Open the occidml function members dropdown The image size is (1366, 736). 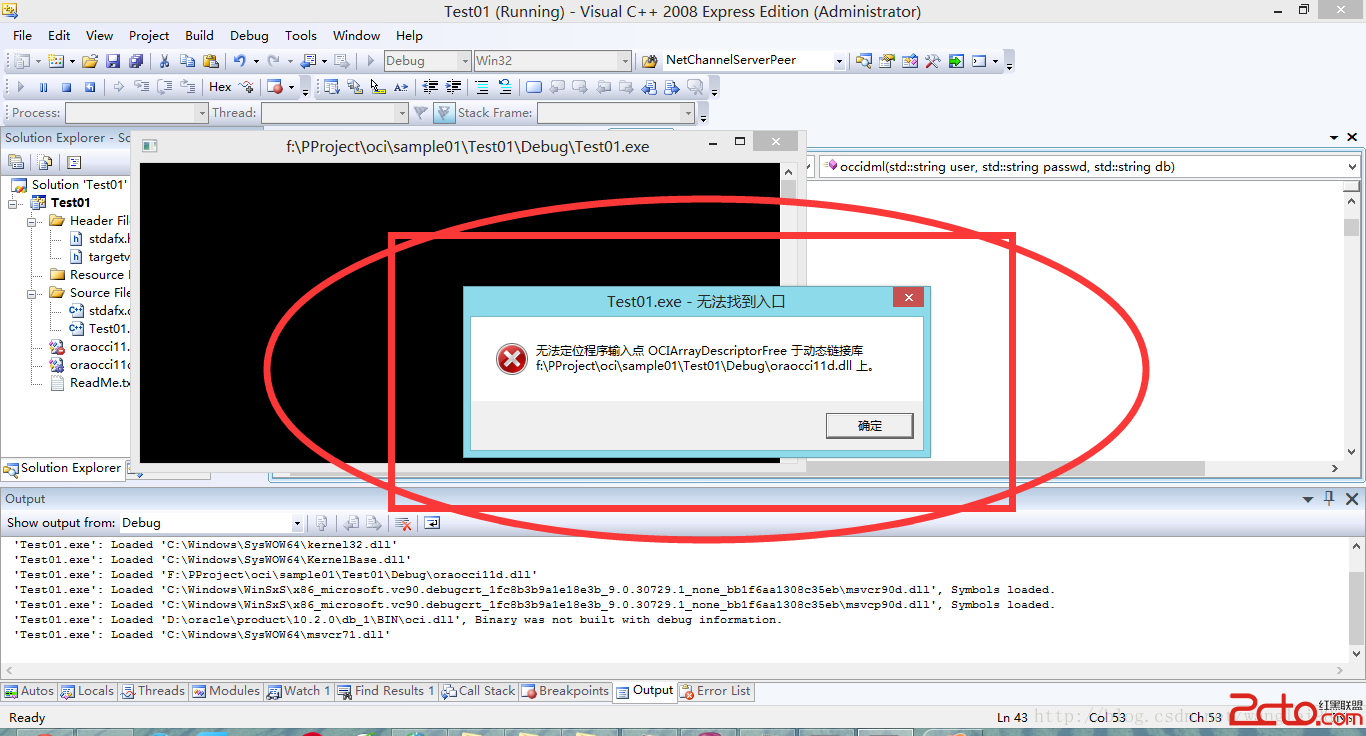1089,167
